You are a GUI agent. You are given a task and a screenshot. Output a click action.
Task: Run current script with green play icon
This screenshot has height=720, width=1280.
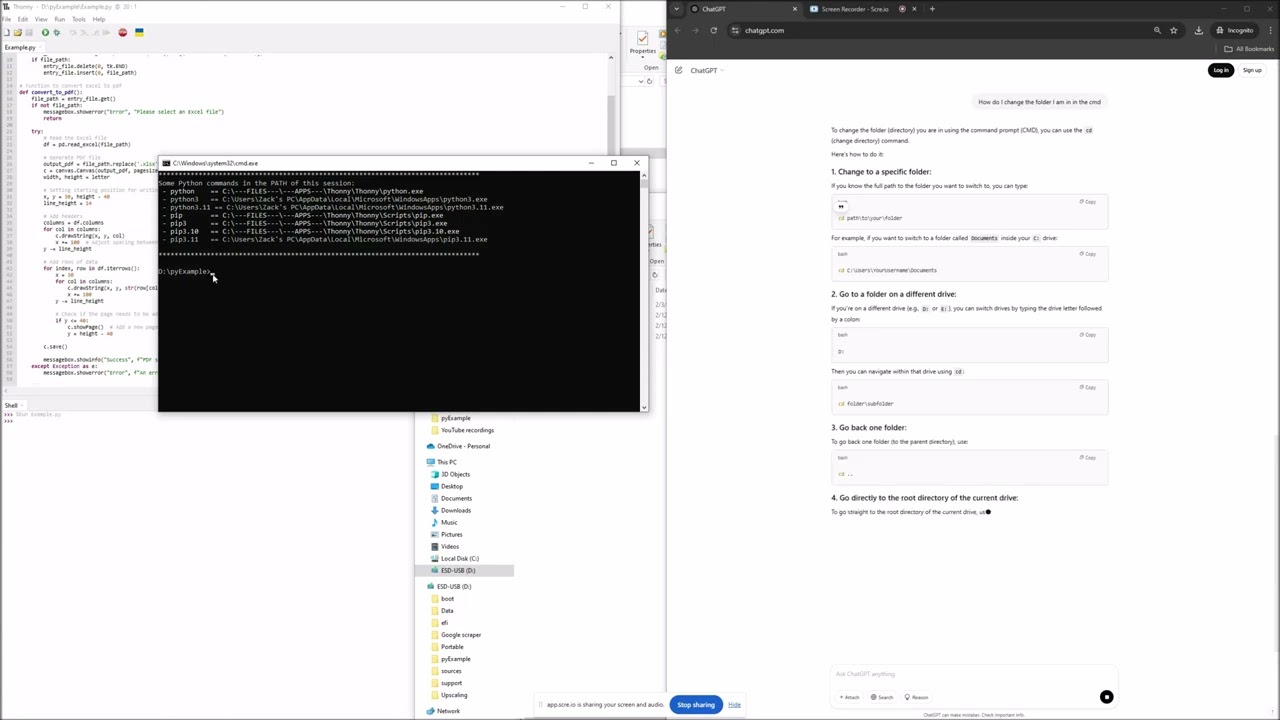pyautogui.click(x=45, y=32)
